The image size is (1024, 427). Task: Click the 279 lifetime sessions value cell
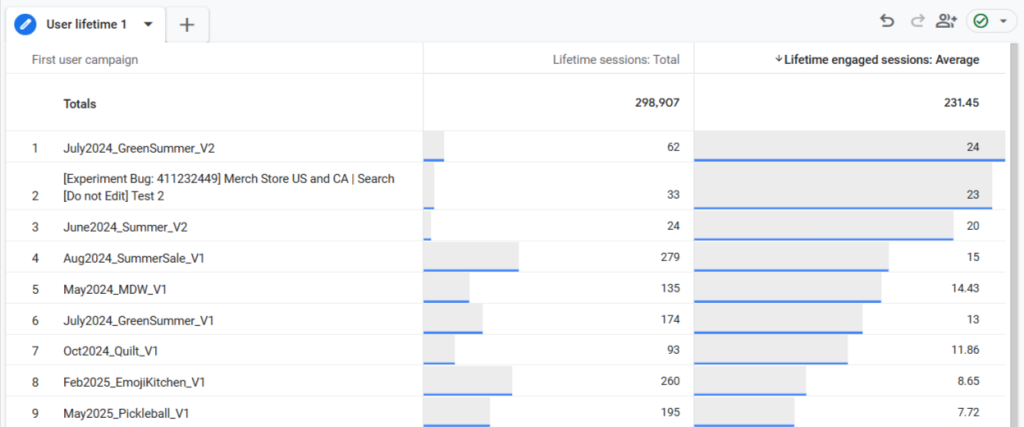pyautogui.click(x=667, y=258)
